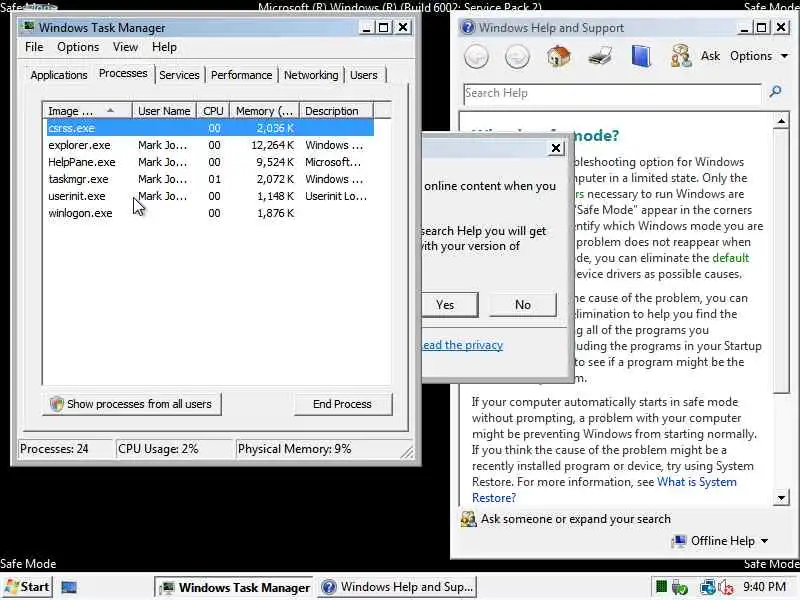The image size is (800, 600).
Task: Click the Print icon in Help and Support
Action: coord(600,56)
